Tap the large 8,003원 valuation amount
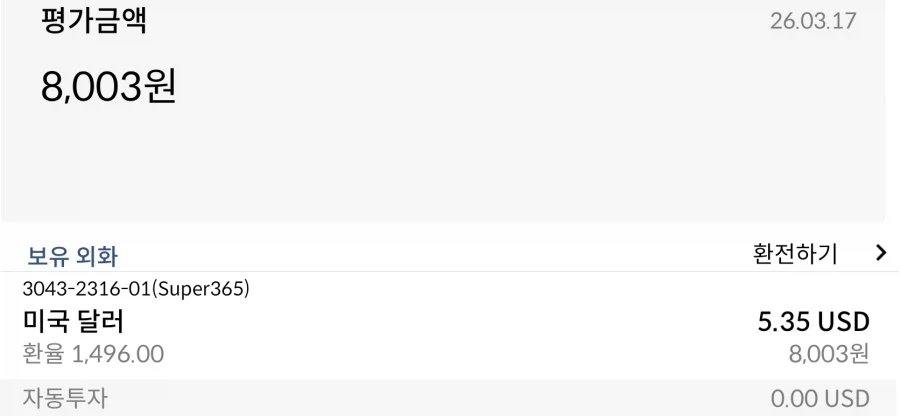Viewport: 900px width, 416px height. (x=108, y=90)
